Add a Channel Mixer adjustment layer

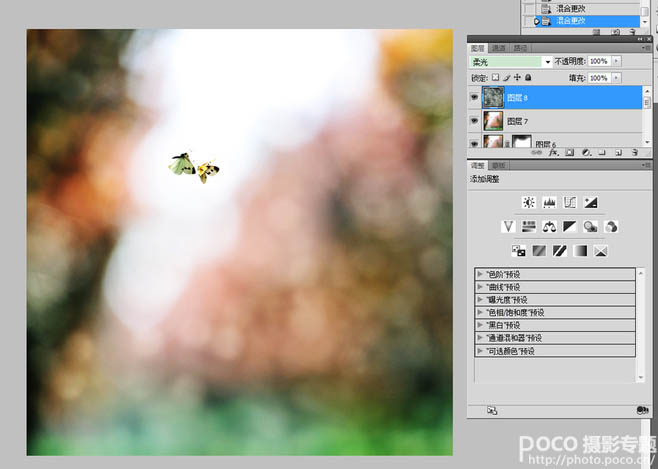[x=611, y=227]
